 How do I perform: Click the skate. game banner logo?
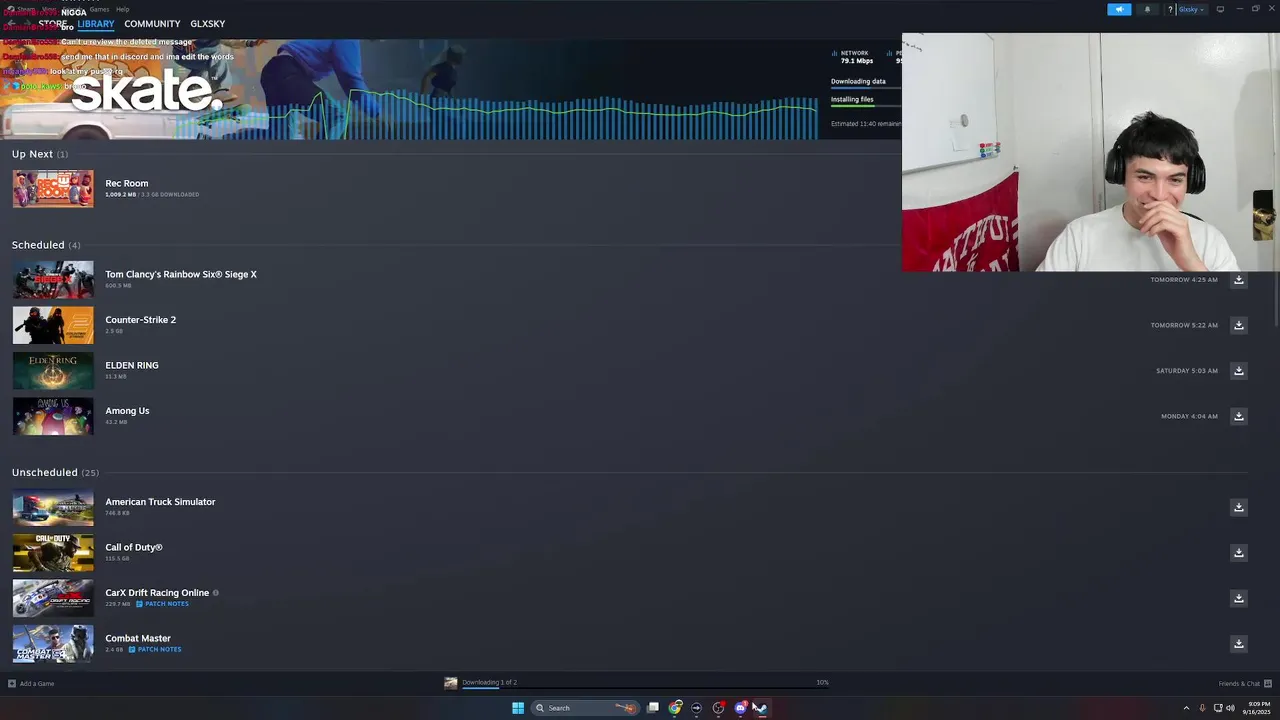click(x=146, y=91)
